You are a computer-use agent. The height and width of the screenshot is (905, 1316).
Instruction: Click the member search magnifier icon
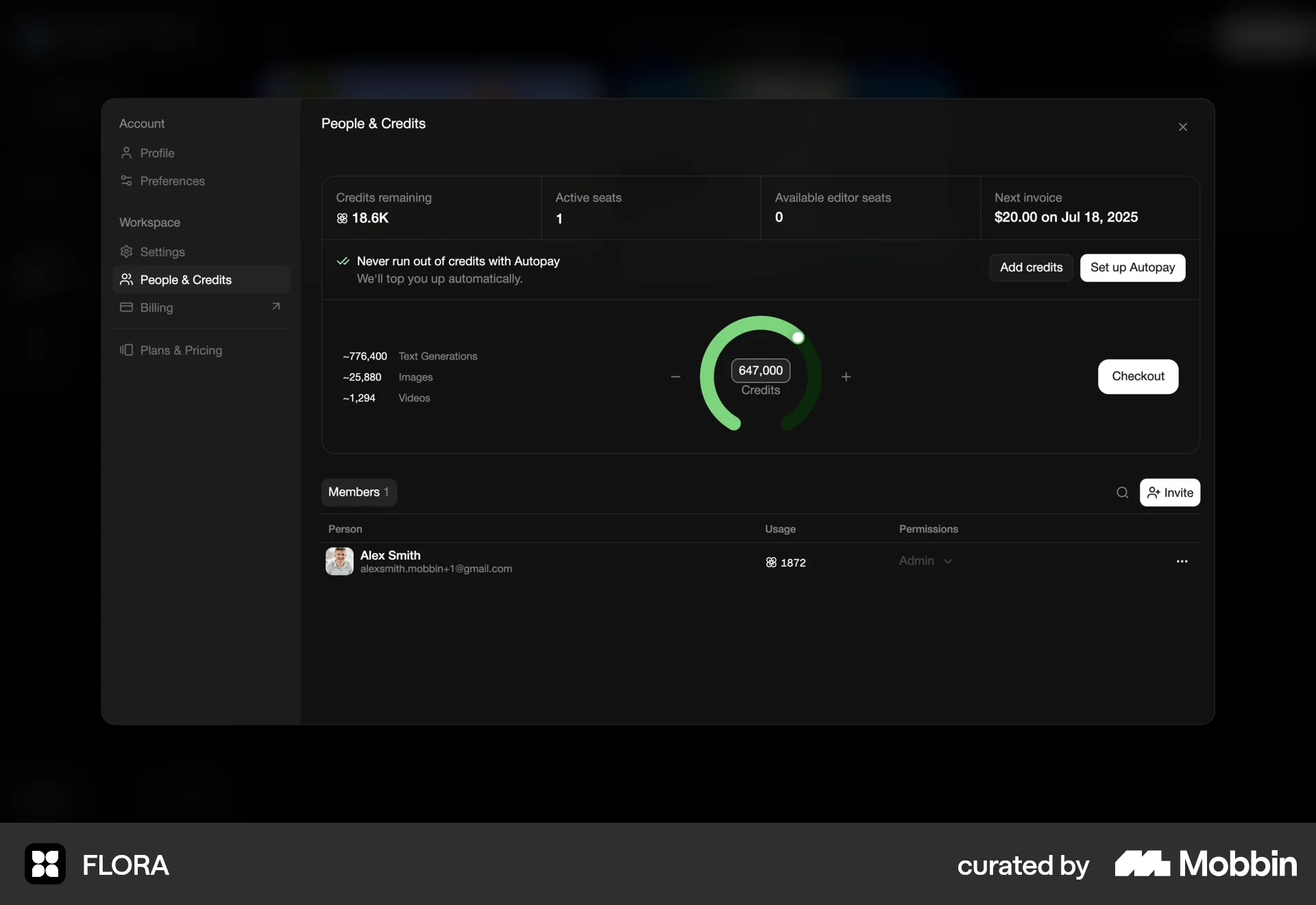pos(1122,492)
